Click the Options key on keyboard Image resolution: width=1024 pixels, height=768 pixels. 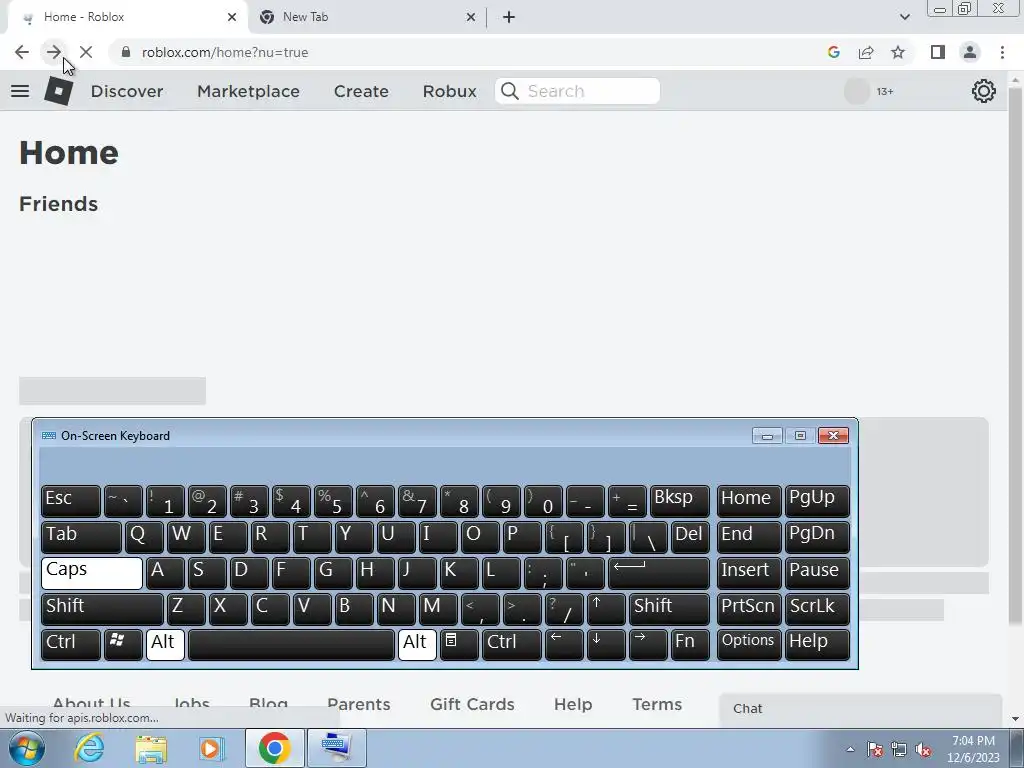click(748, 645)
